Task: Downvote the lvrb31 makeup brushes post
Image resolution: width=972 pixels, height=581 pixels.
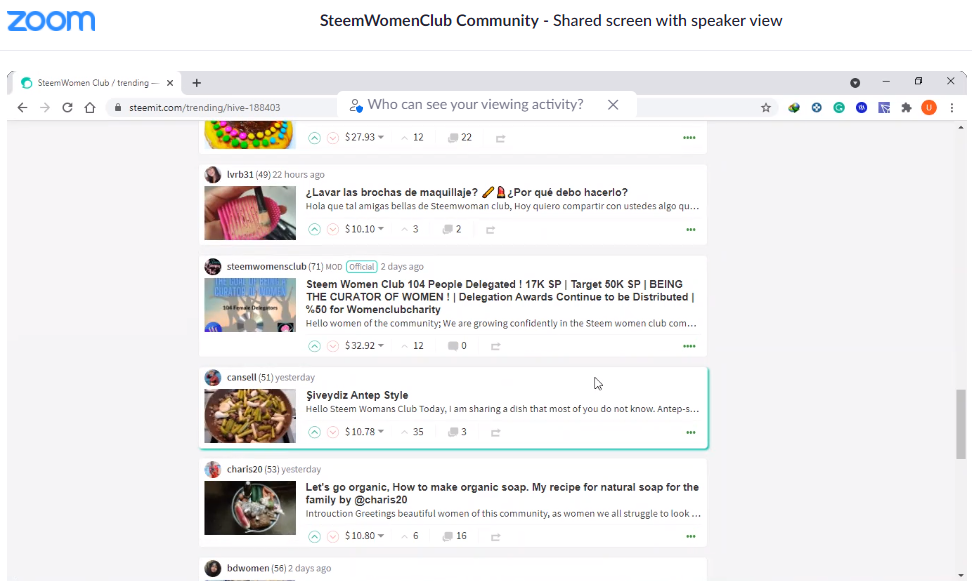Action: click(x=333, y=229)
